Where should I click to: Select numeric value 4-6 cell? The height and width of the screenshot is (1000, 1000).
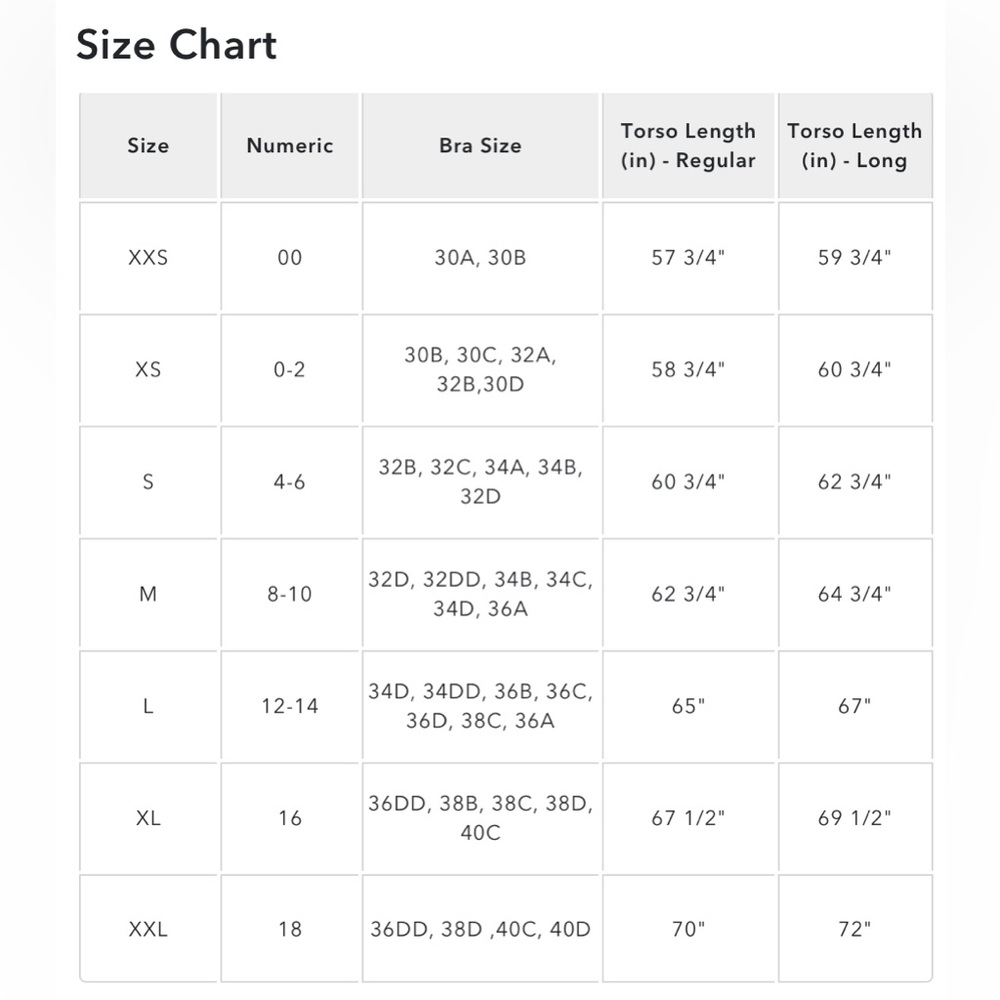click(x=290, y=482)
